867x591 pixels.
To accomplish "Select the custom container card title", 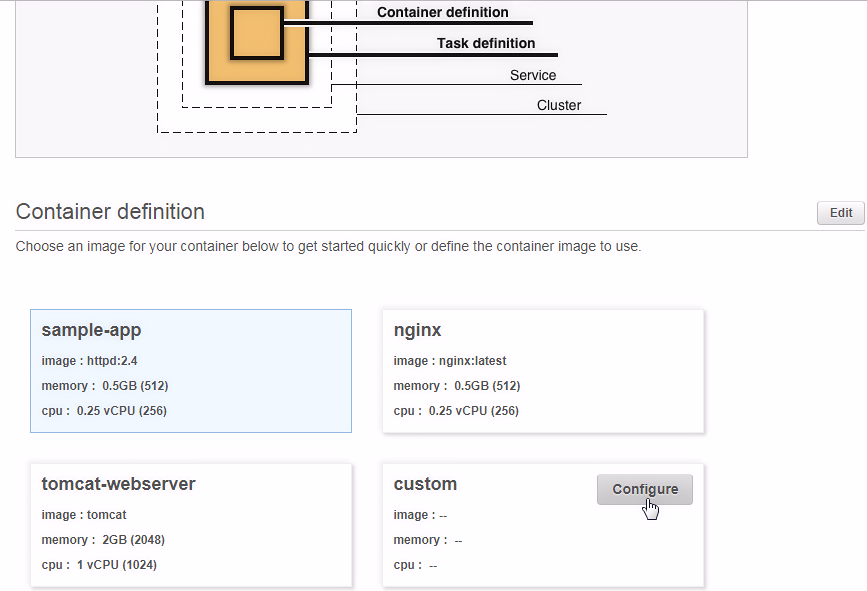I will [x=425, y=484].
